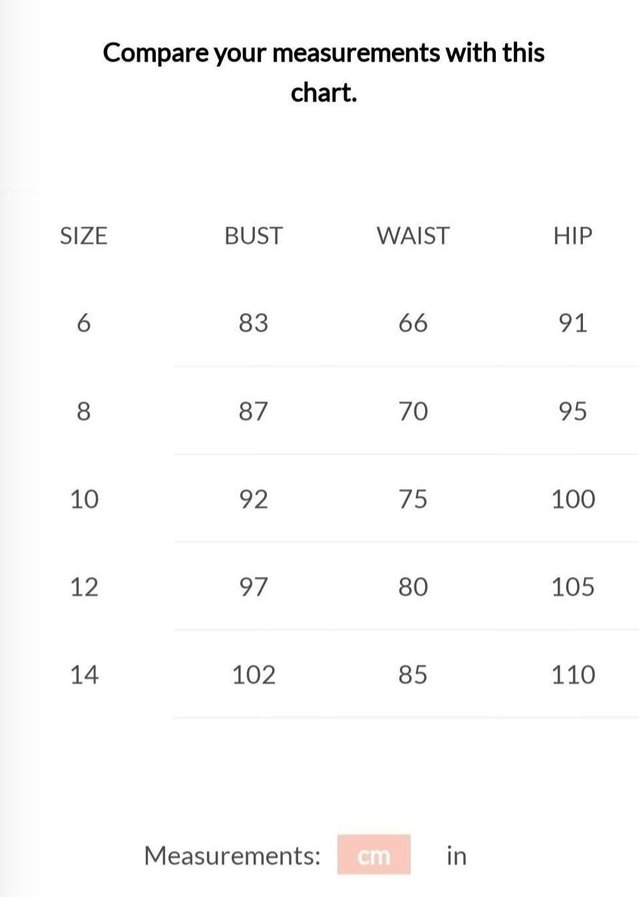Viewport: 639px width, 900px height.
Task: Click waist value 70 for size 8
Action: click(413, 411)
